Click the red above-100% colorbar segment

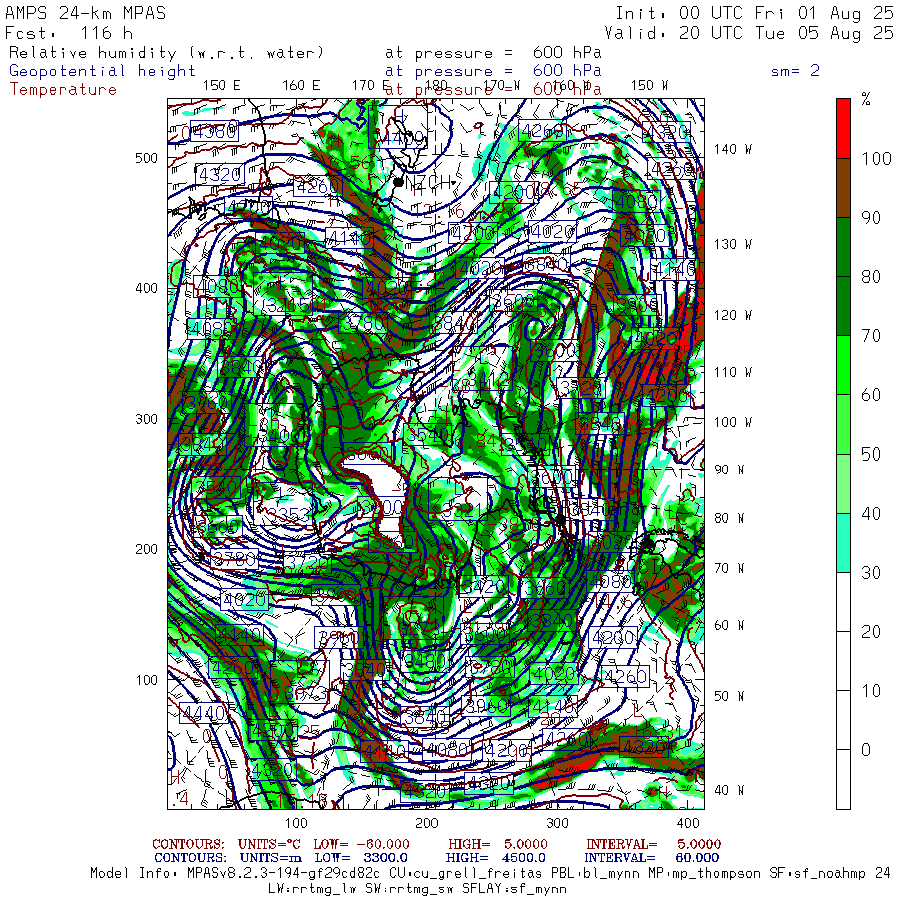843,128
